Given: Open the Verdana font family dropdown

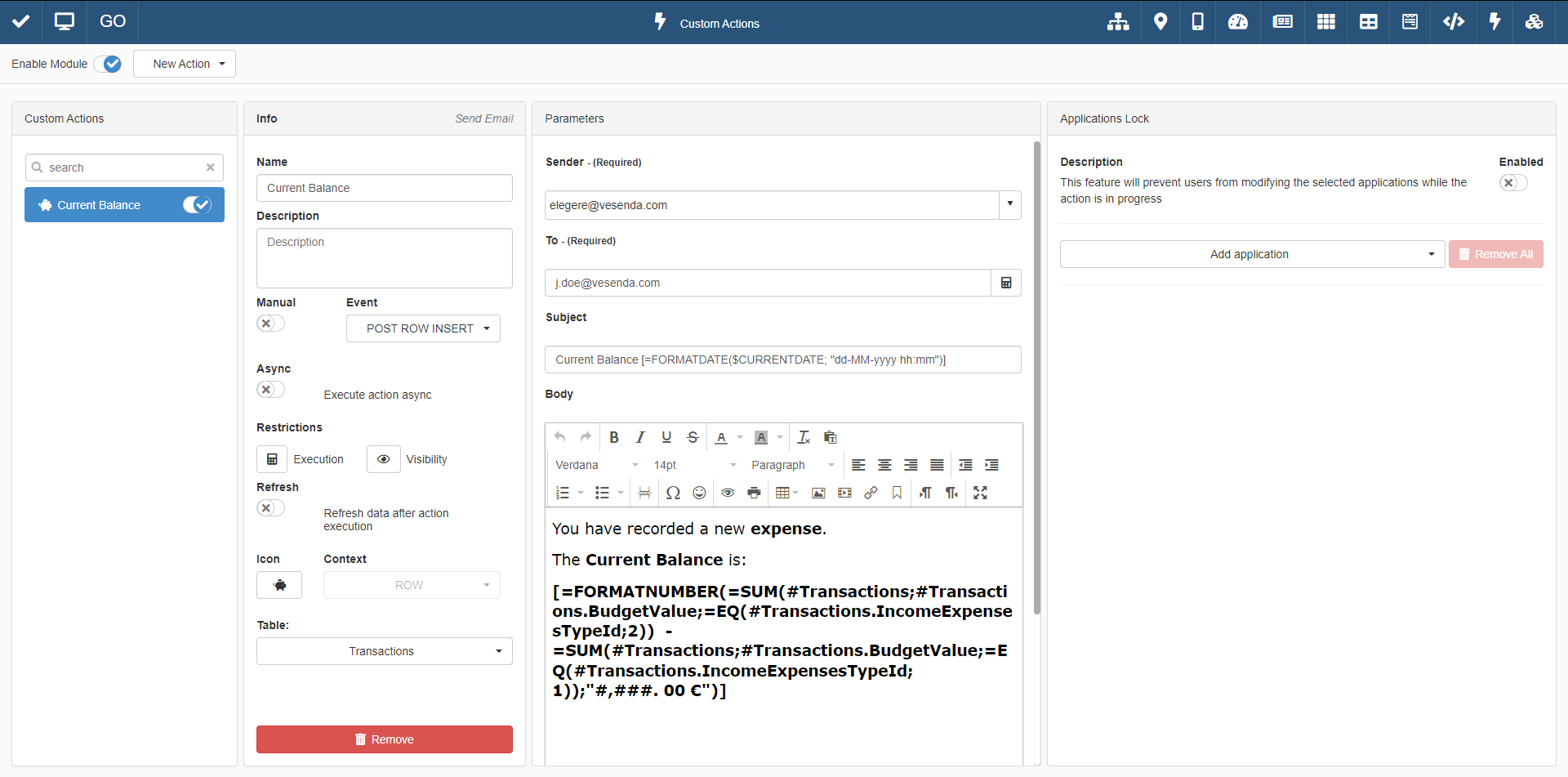Looking at the screenshot, I should (x=596, y=465).
